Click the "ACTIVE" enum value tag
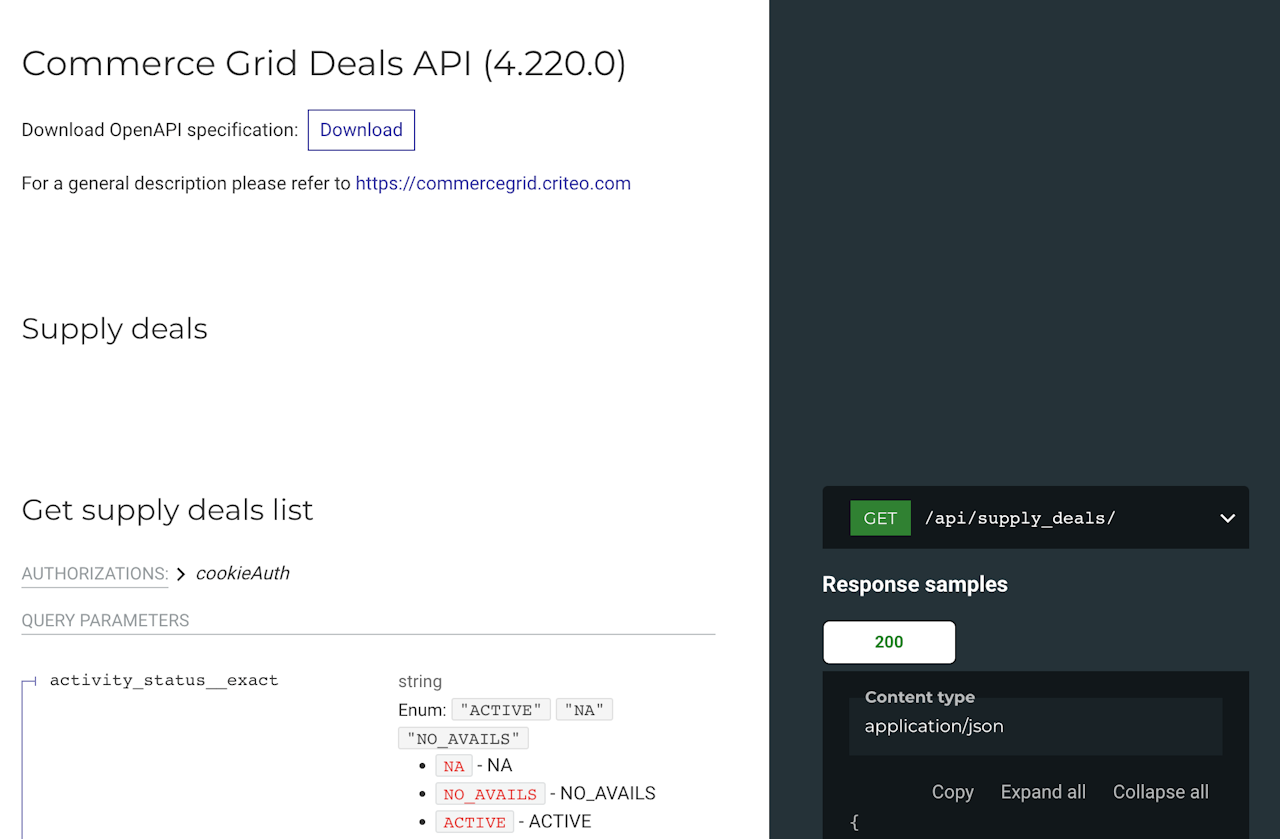The width and height of the screenshot is (1280, 839). [501, 710]
